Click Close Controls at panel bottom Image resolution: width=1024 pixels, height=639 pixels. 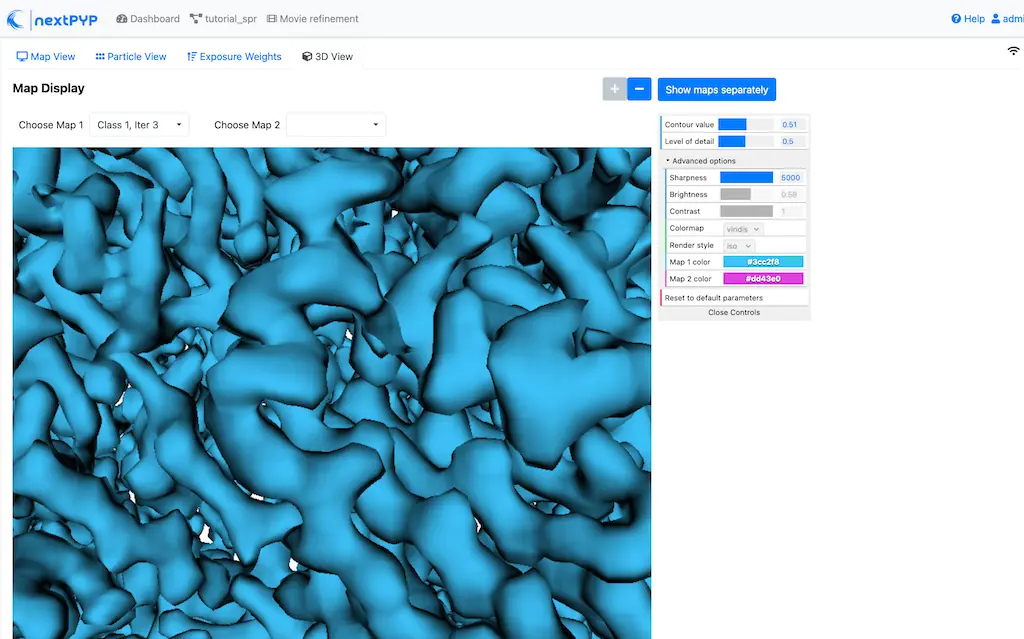tap(734, 313)
